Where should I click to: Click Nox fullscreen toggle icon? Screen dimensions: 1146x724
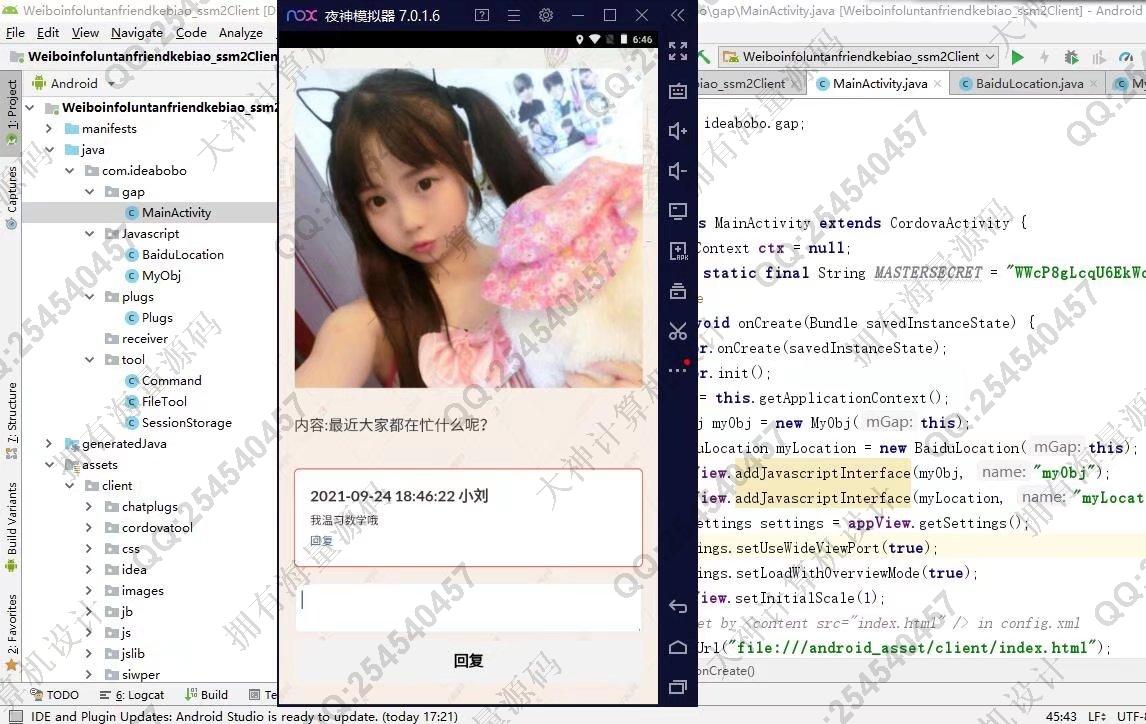coord(678,51)
